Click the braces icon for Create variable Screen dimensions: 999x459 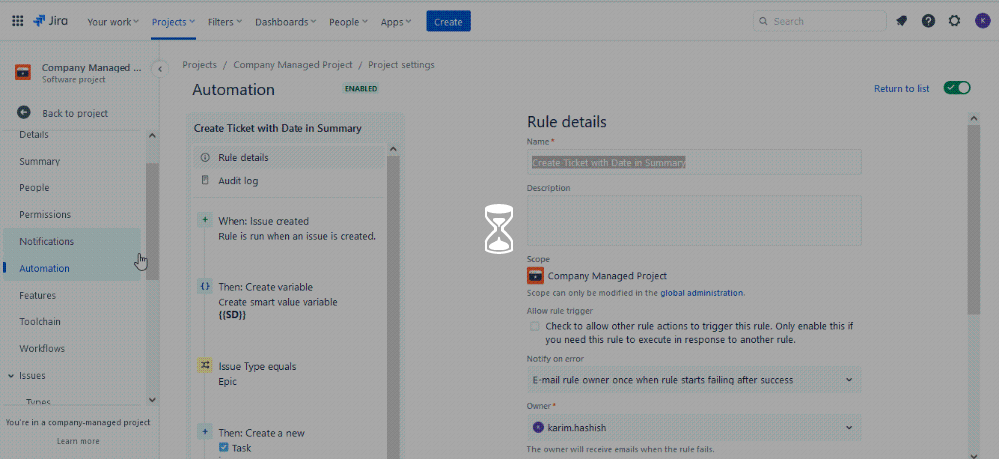(205, 287)
